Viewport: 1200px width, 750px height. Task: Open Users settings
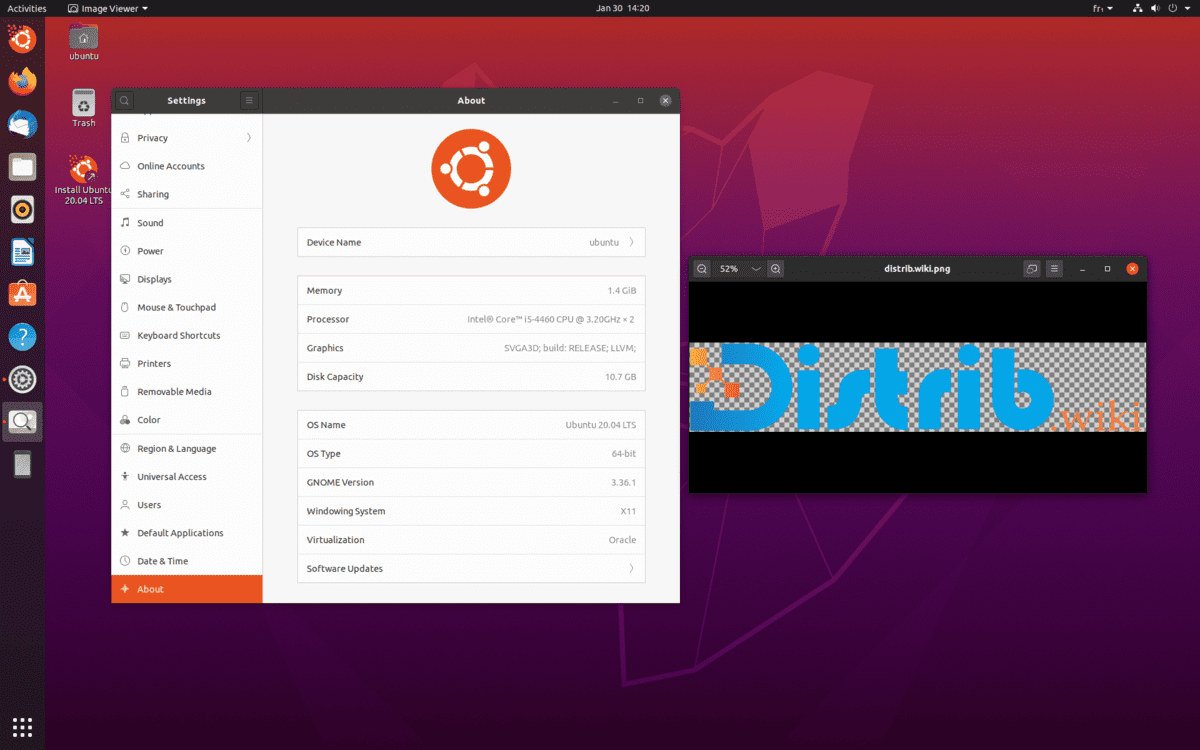pyautogui.click(x=187, y=505)
